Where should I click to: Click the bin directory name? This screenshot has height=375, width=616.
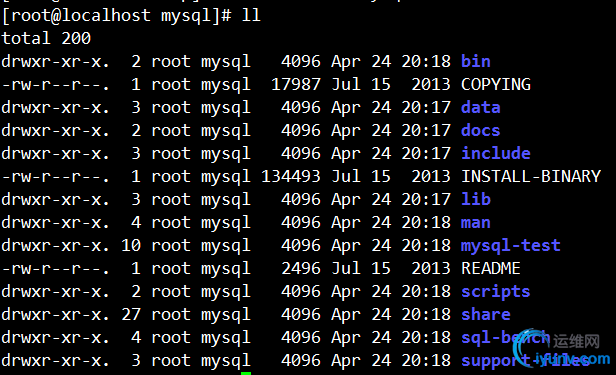[475, 61]
